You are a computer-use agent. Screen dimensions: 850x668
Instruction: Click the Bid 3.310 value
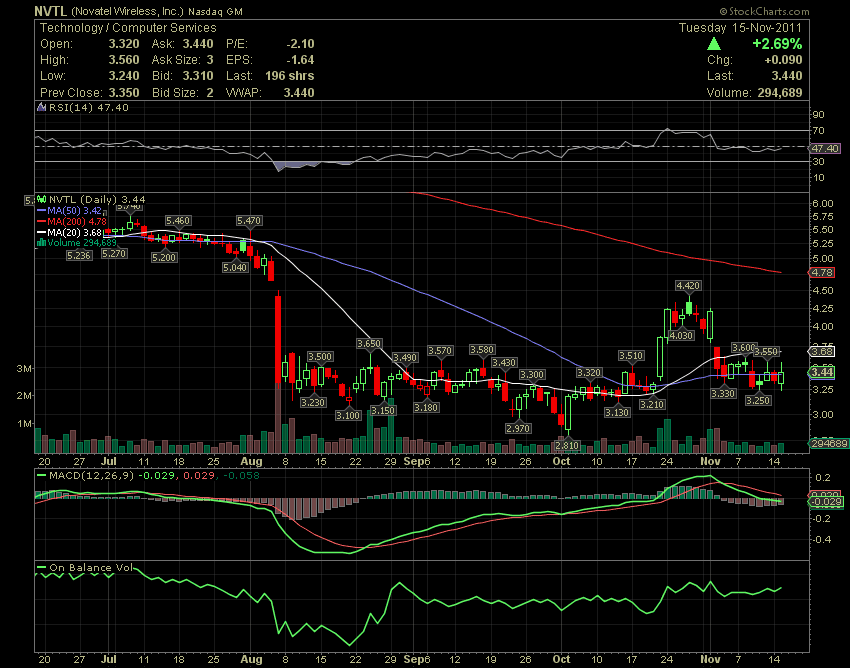coord(197,76)
